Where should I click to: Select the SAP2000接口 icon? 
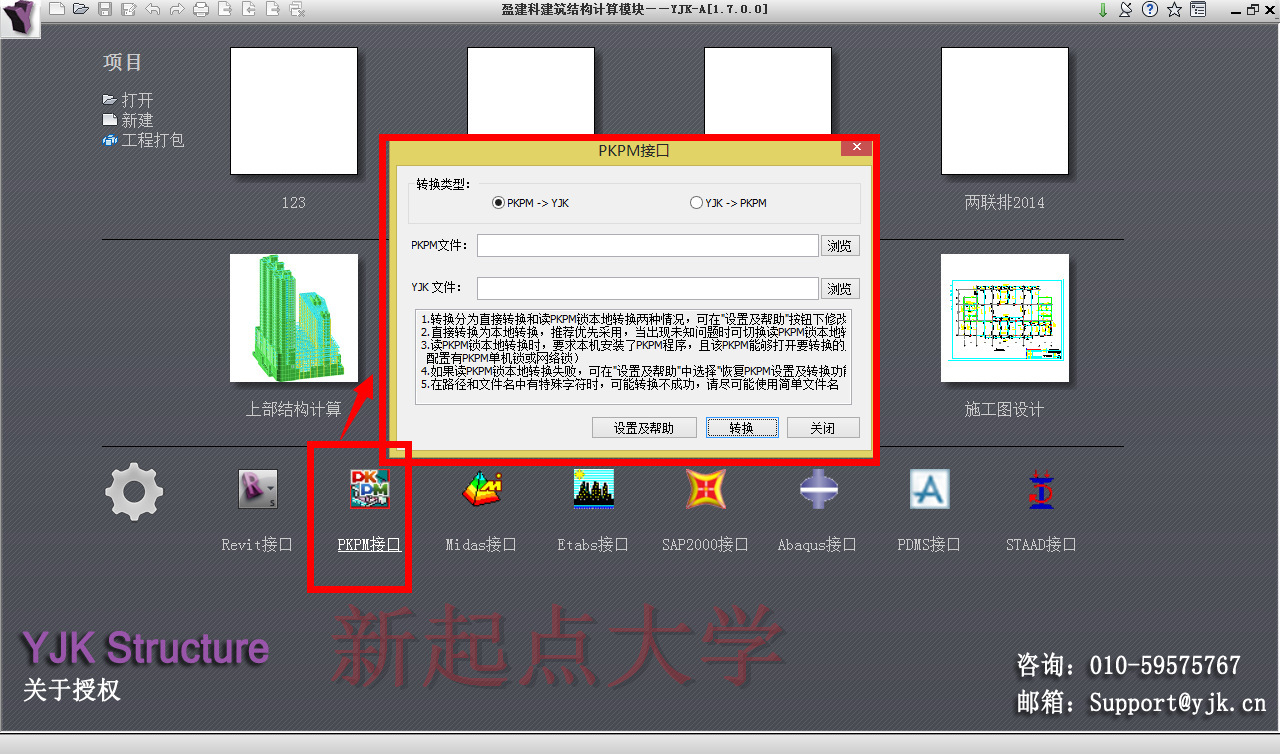click(705, 489)
